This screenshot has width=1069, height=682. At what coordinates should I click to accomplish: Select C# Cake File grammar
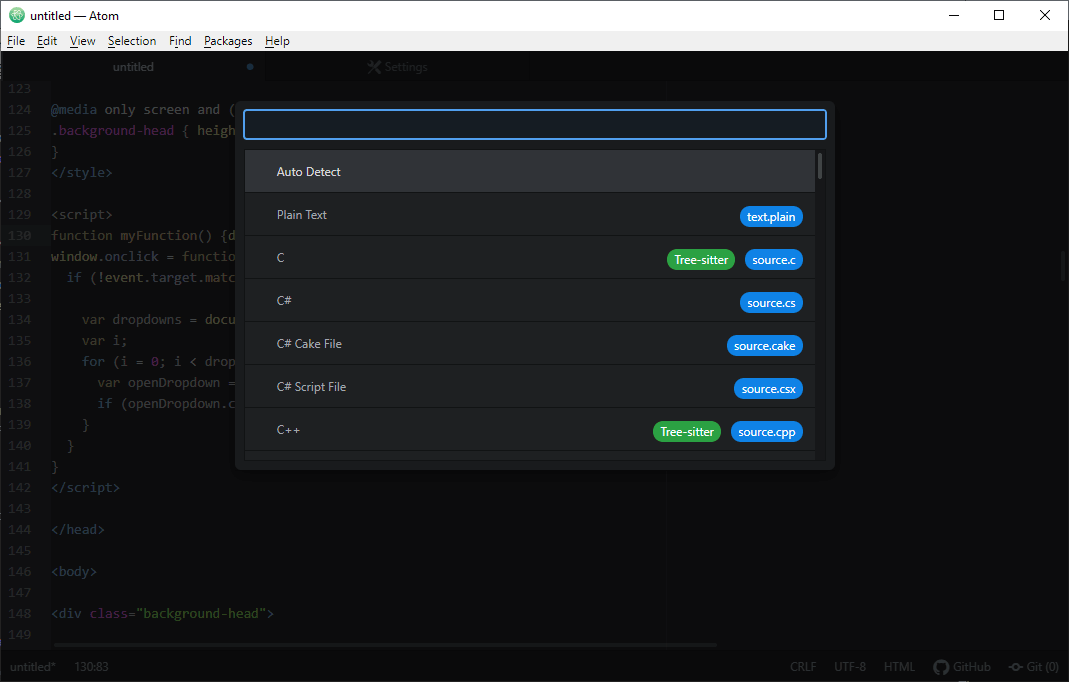point(530,344)
